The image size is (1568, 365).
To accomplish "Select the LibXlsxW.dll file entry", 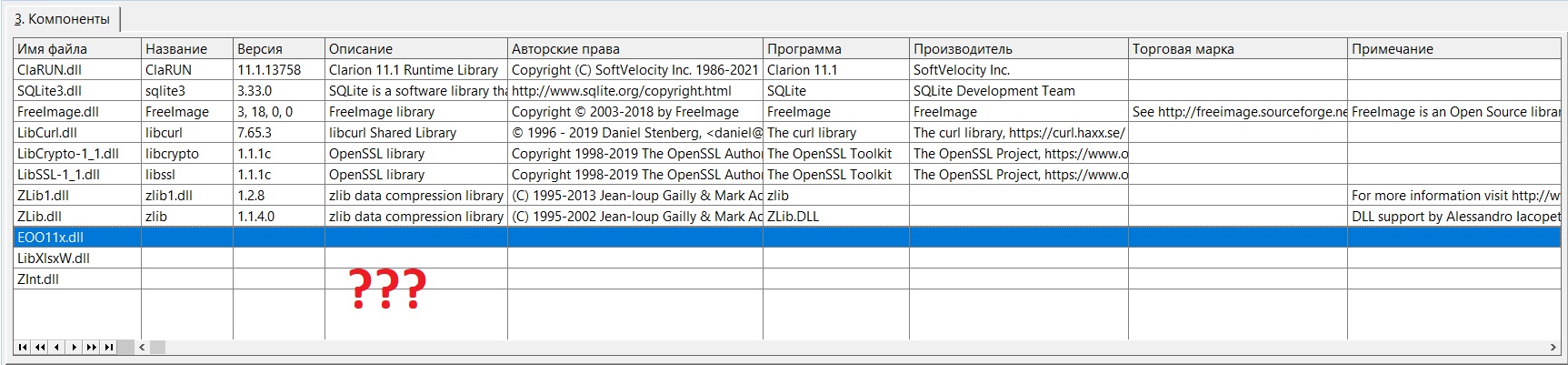I will (x=54, y=259).
